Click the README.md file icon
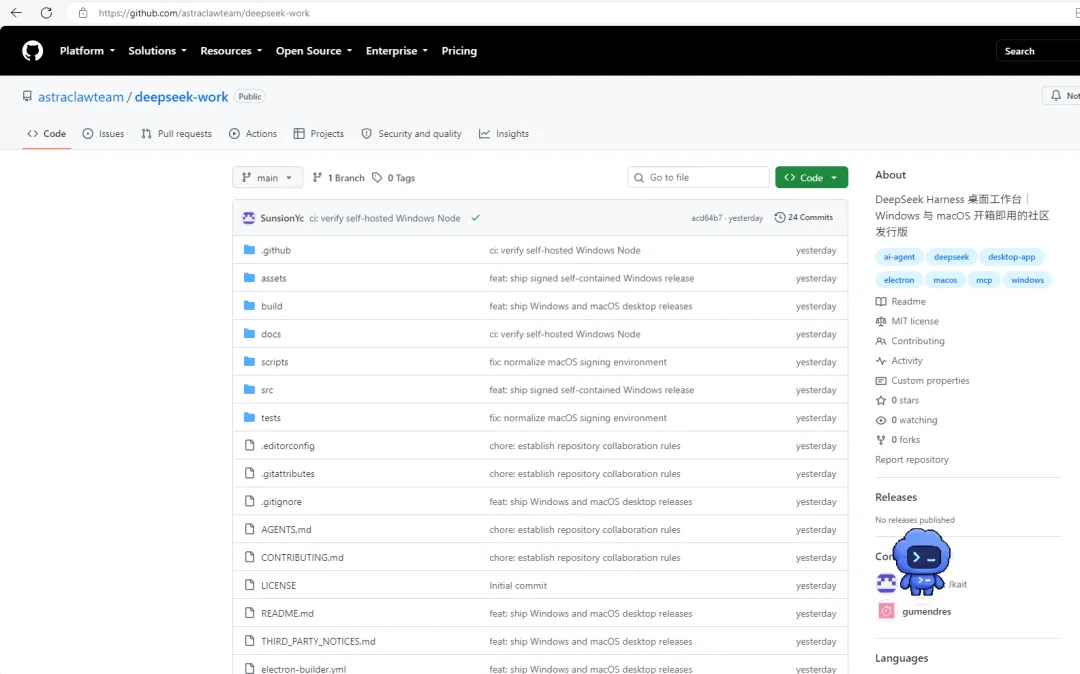The width and height of the screenshot is (1080, 674). coord(249,613)
